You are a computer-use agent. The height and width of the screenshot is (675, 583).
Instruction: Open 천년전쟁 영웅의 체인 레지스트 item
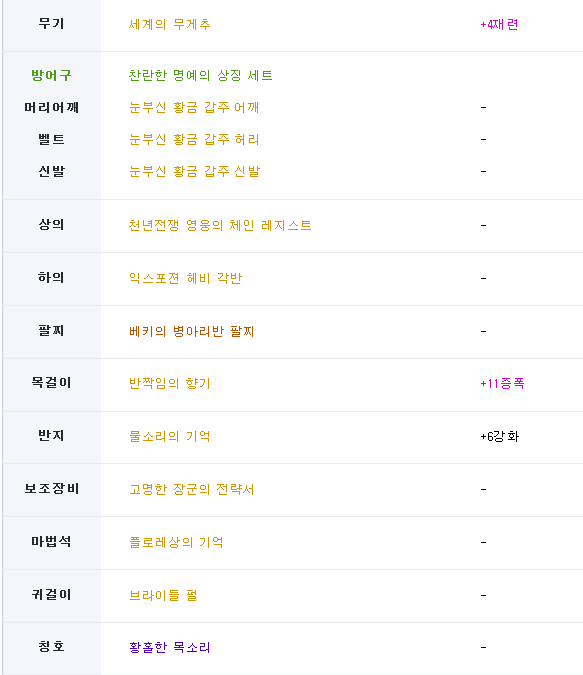coord(220,225)
